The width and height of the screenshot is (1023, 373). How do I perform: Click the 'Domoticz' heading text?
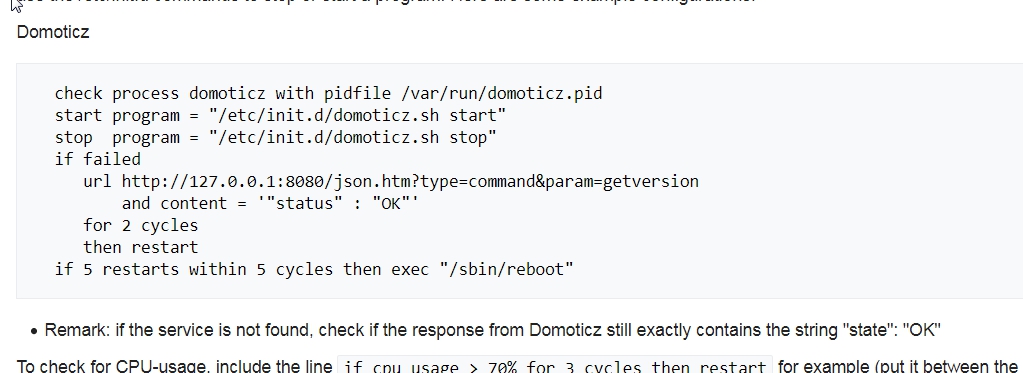click(53, 32)
